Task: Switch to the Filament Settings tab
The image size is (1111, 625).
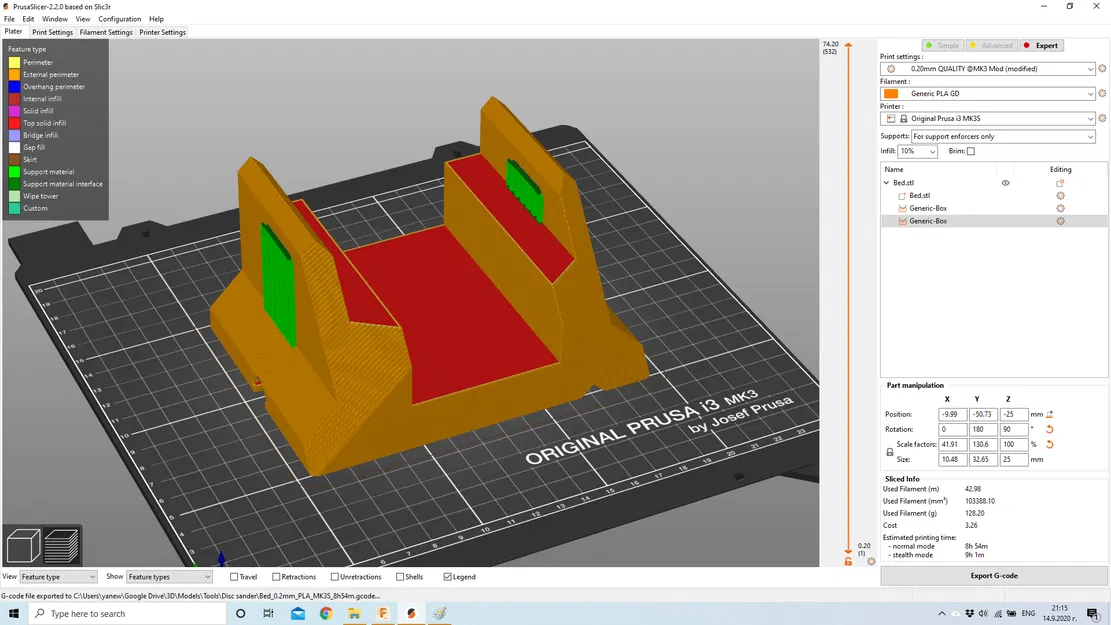Action: pos(106,32)
